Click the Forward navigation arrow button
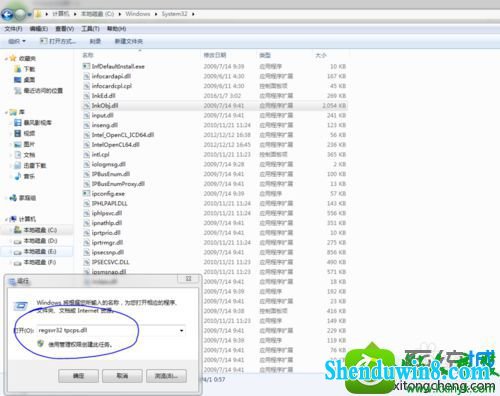500x396 pixels. click(x=21, y=14)
